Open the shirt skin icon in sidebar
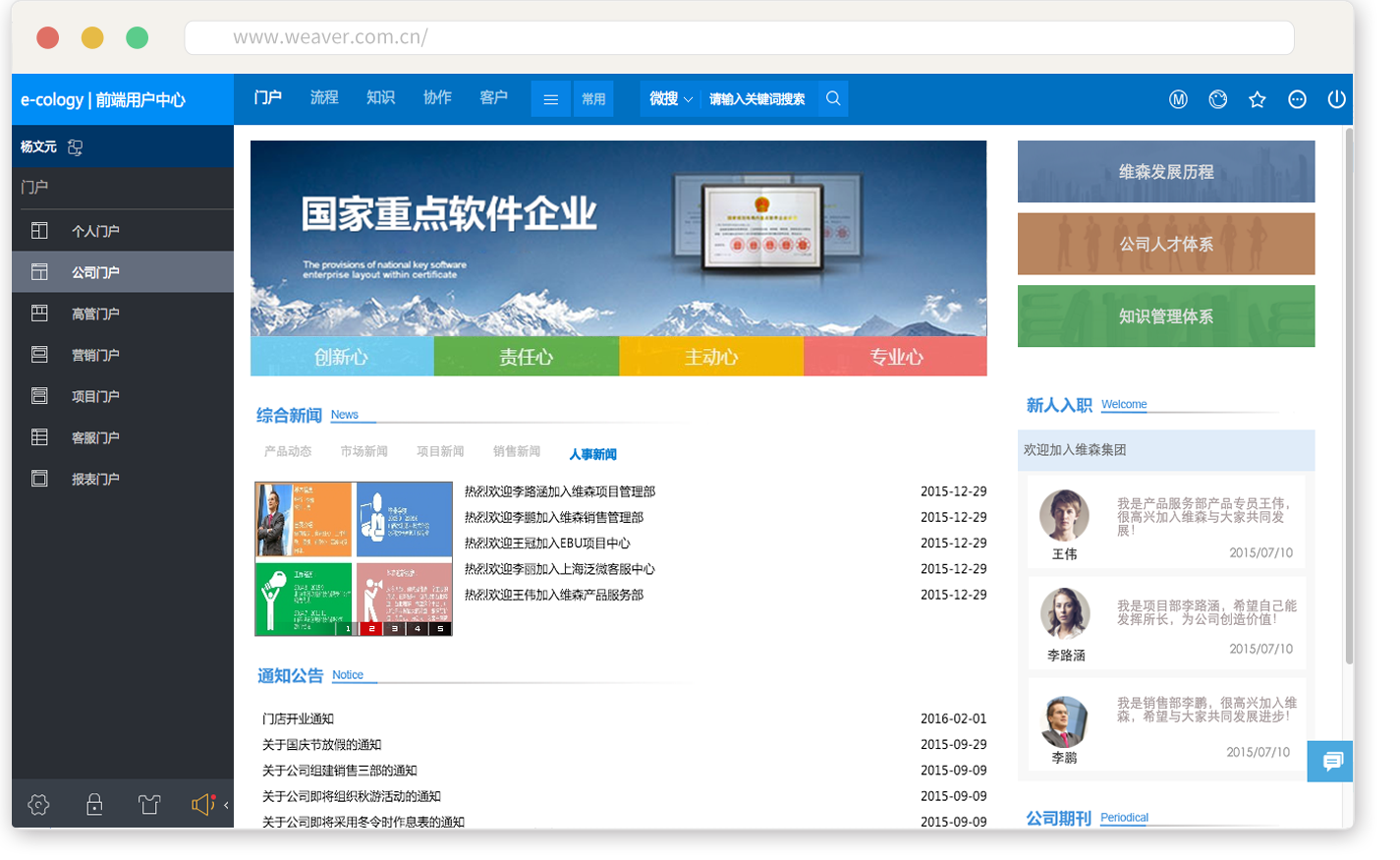Screen dimensions: 1400x860 pos(149,805)
